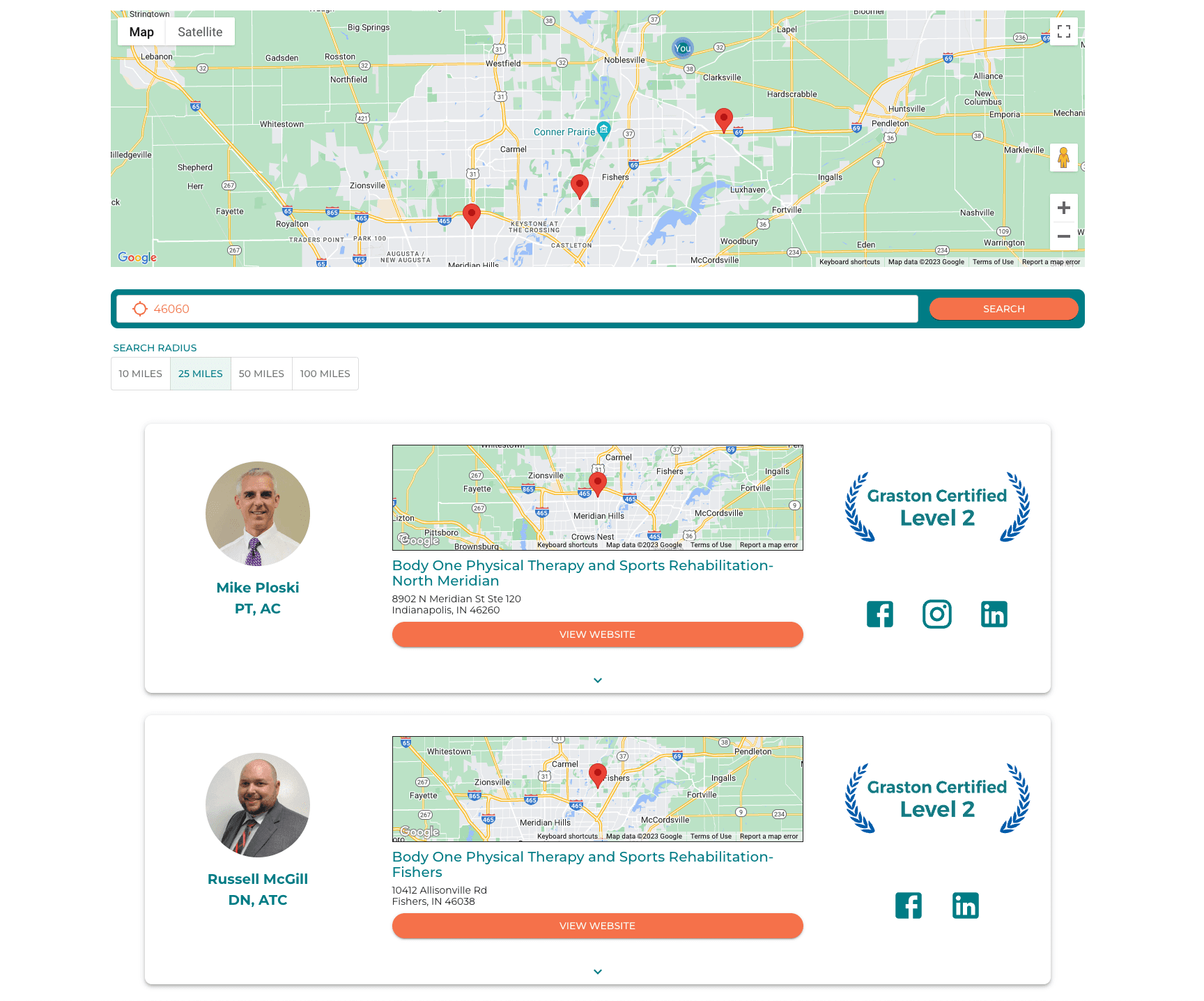Screen dimensions: 1204x1001
Task: Switch main map to Satellite view
Action: pyautogui.click(x=200, y=32)
